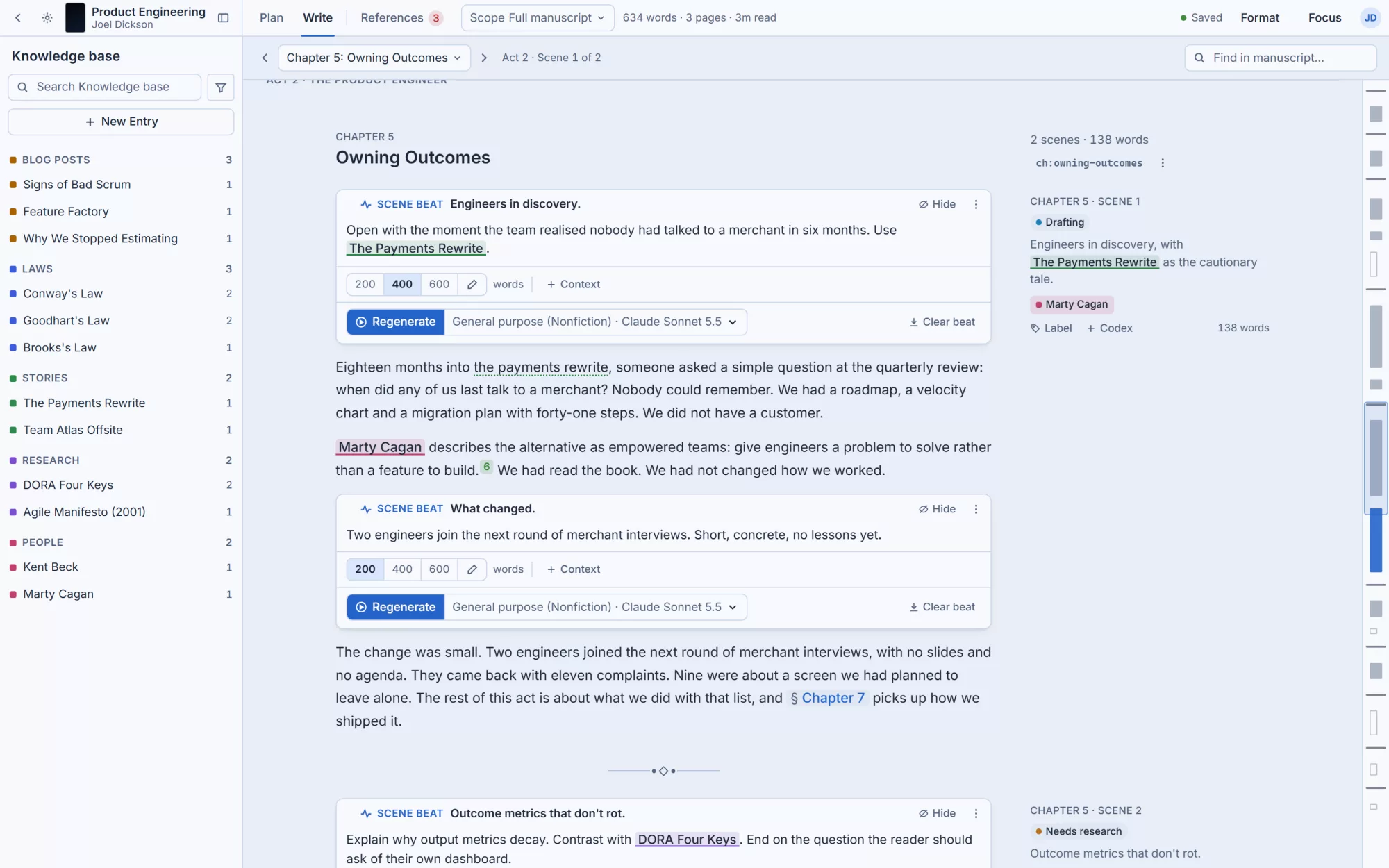Click the Search Knowledge base field
The image size is (1389, 868).
(x=105, y=87)
